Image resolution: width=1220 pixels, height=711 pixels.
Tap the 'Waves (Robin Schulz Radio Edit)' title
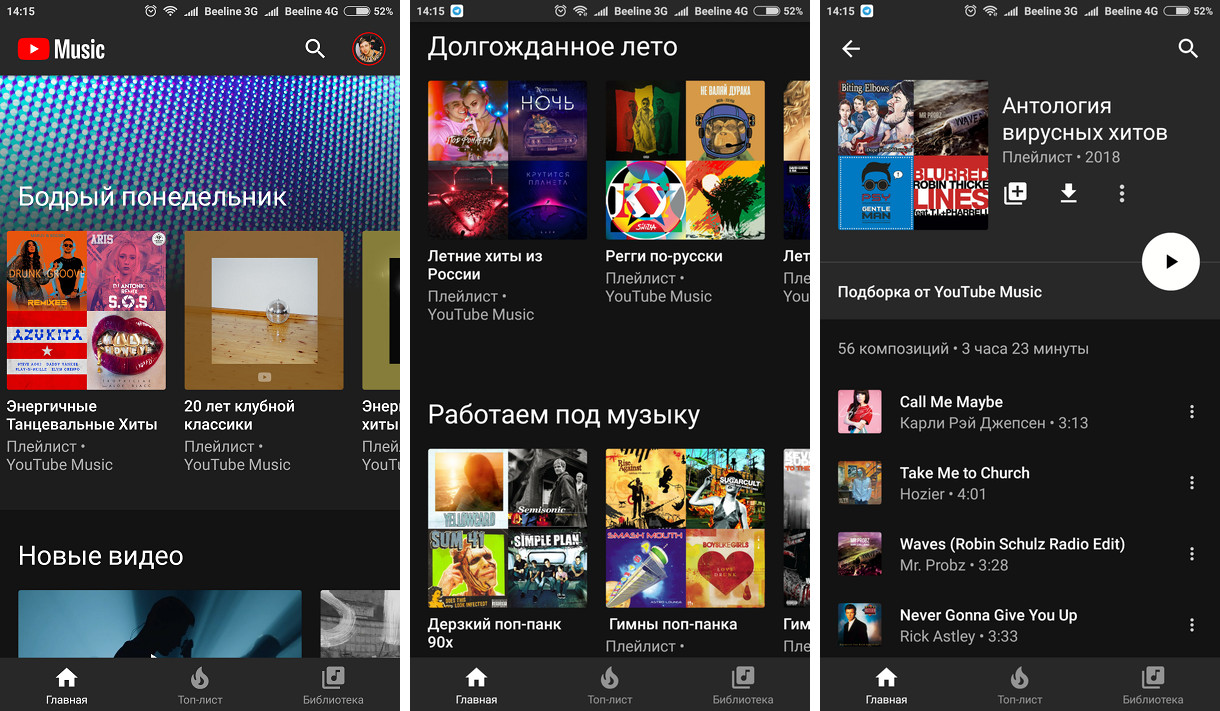point(1012,543)
